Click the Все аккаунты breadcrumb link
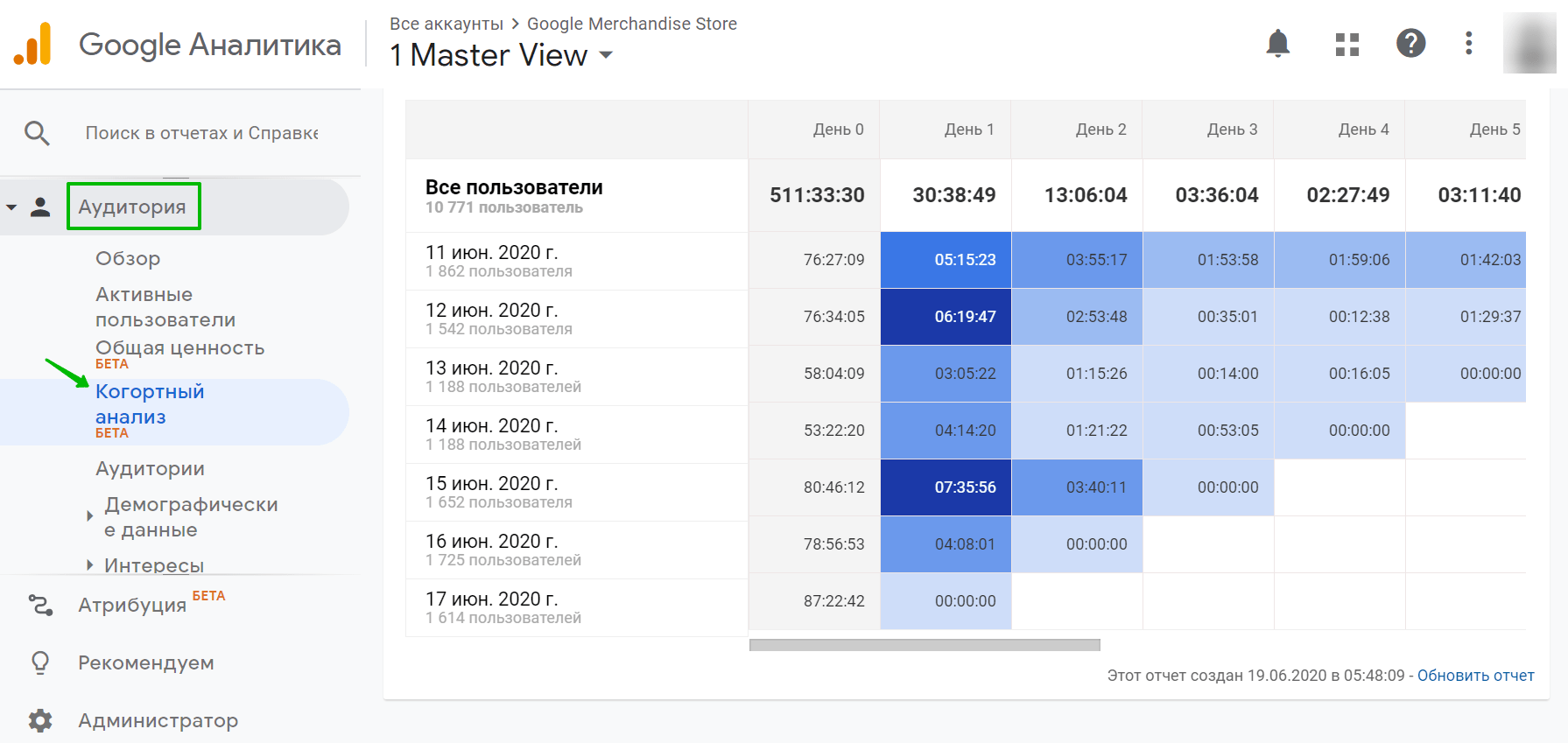 coord(446,24)
